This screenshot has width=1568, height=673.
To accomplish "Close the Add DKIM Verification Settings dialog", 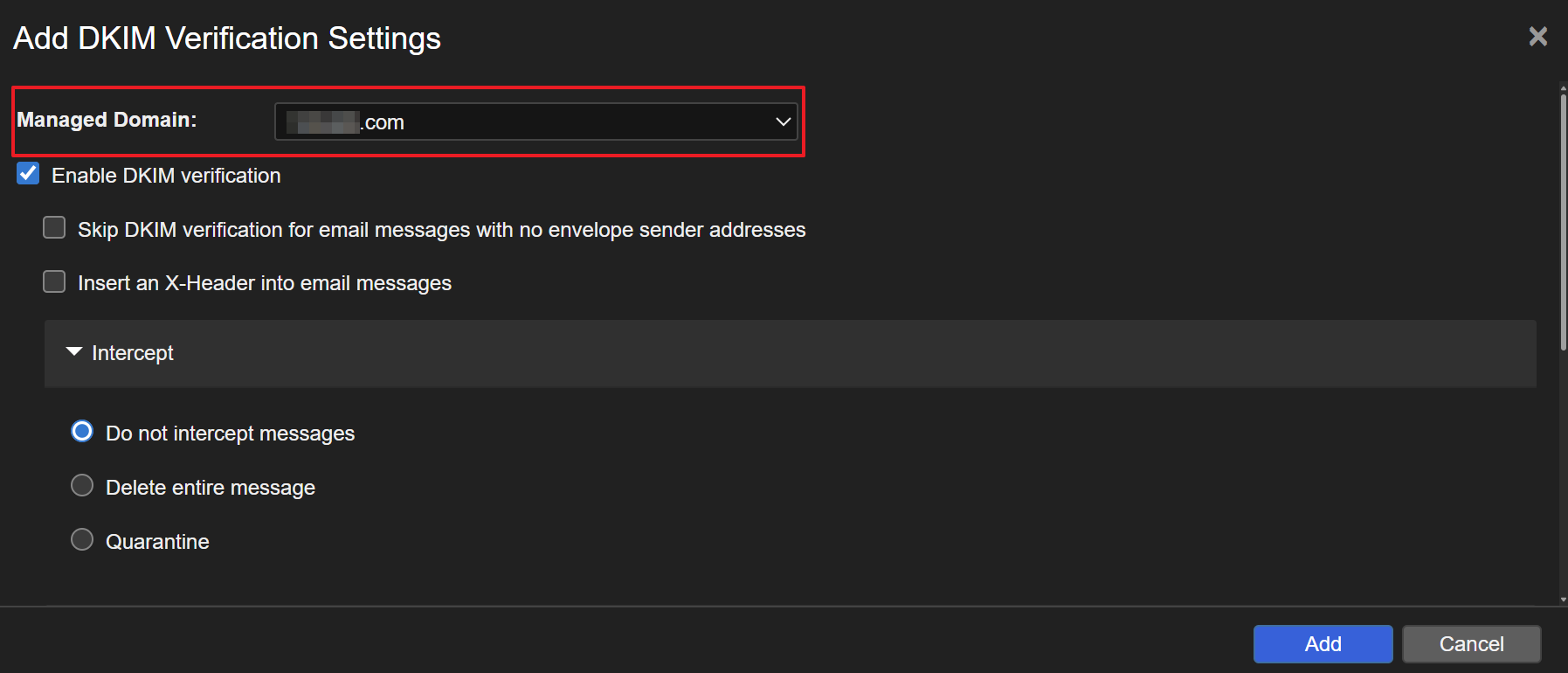I will (x=1537, y=37).
